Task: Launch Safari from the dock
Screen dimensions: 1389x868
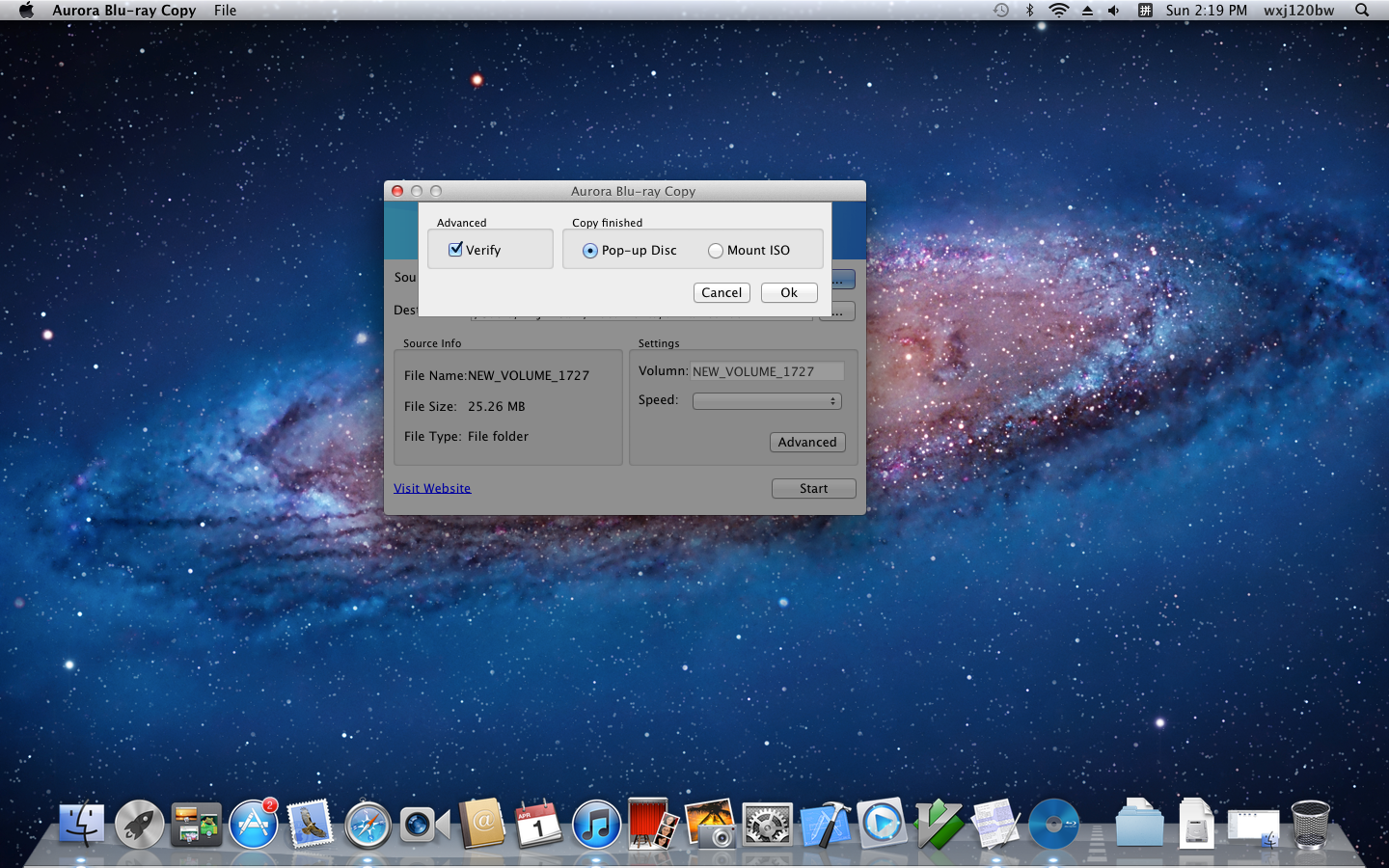Action: pos(368,826)
